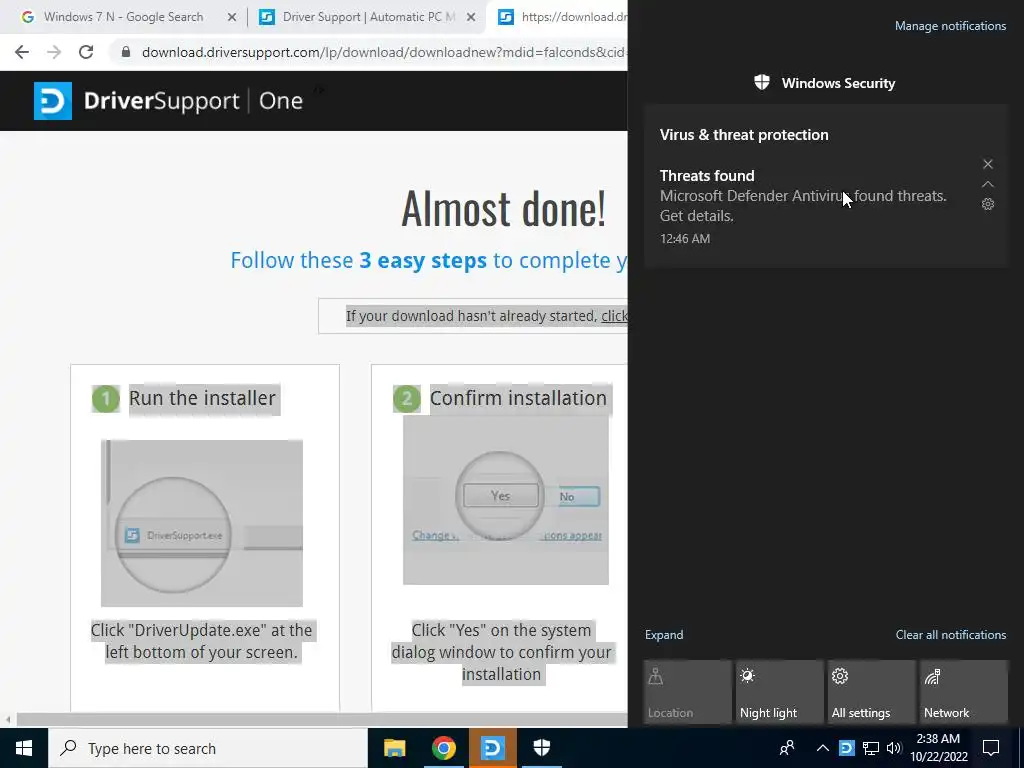1024x768 pixels.
Task: Click the DriverSupport logo in page header
Action: [168, 101]
